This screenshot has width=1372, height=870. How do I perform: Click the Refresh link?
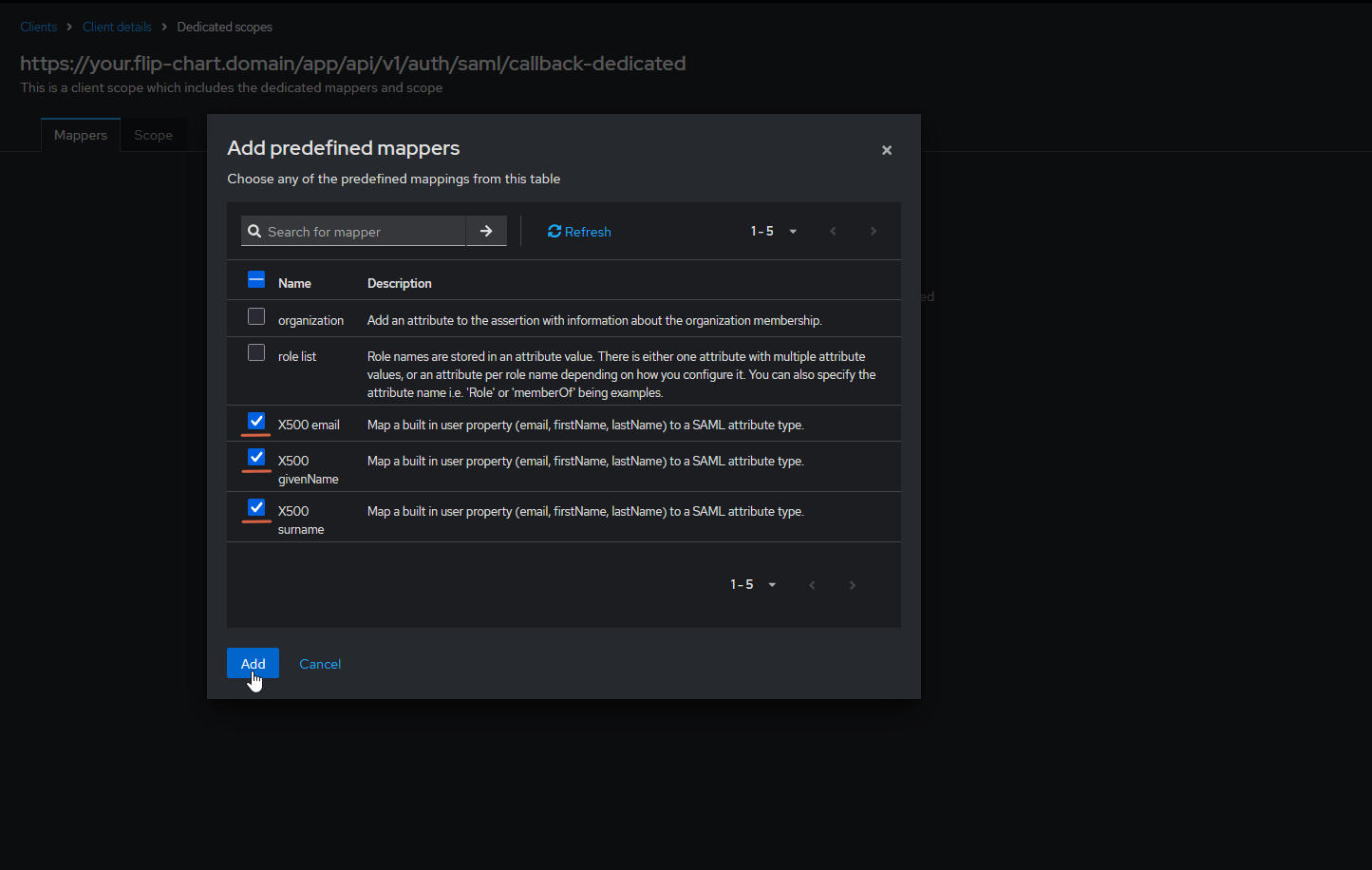pyautogui.click(x=579, y=232)
